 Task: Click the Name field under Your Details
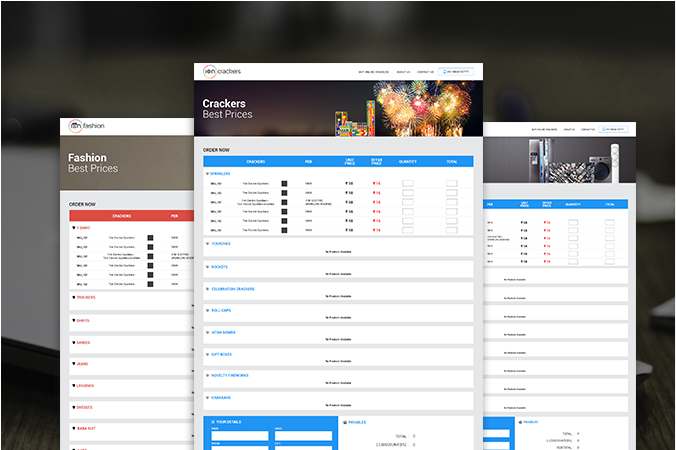click(x=240, y=436)
